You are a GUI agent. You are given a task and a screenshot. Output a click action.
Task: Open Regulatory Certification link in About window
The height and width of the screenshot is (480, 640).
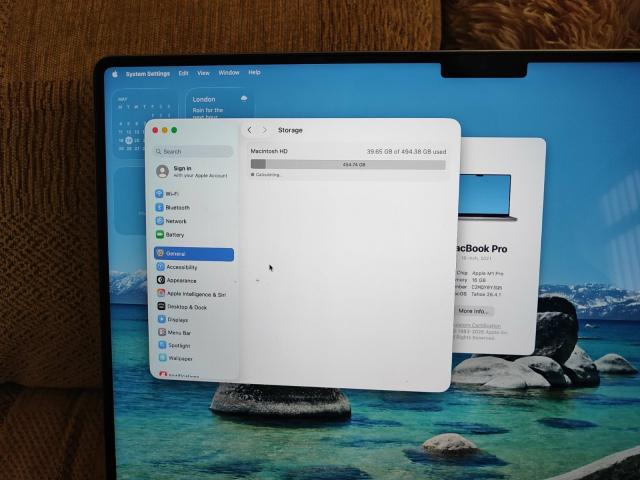click(x=477, y=326)
